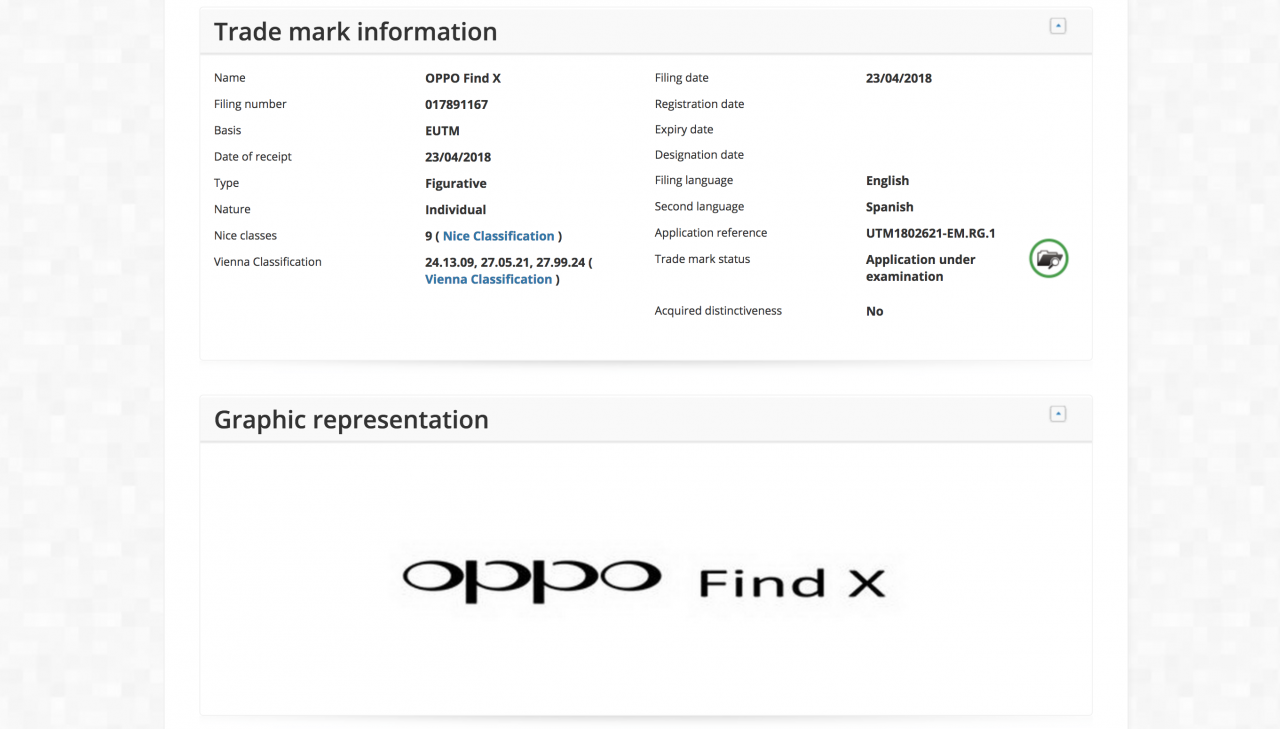Open the Vienna Classification link
The width and height of the screenshot is (1280, 729).
tap(488, 279)
